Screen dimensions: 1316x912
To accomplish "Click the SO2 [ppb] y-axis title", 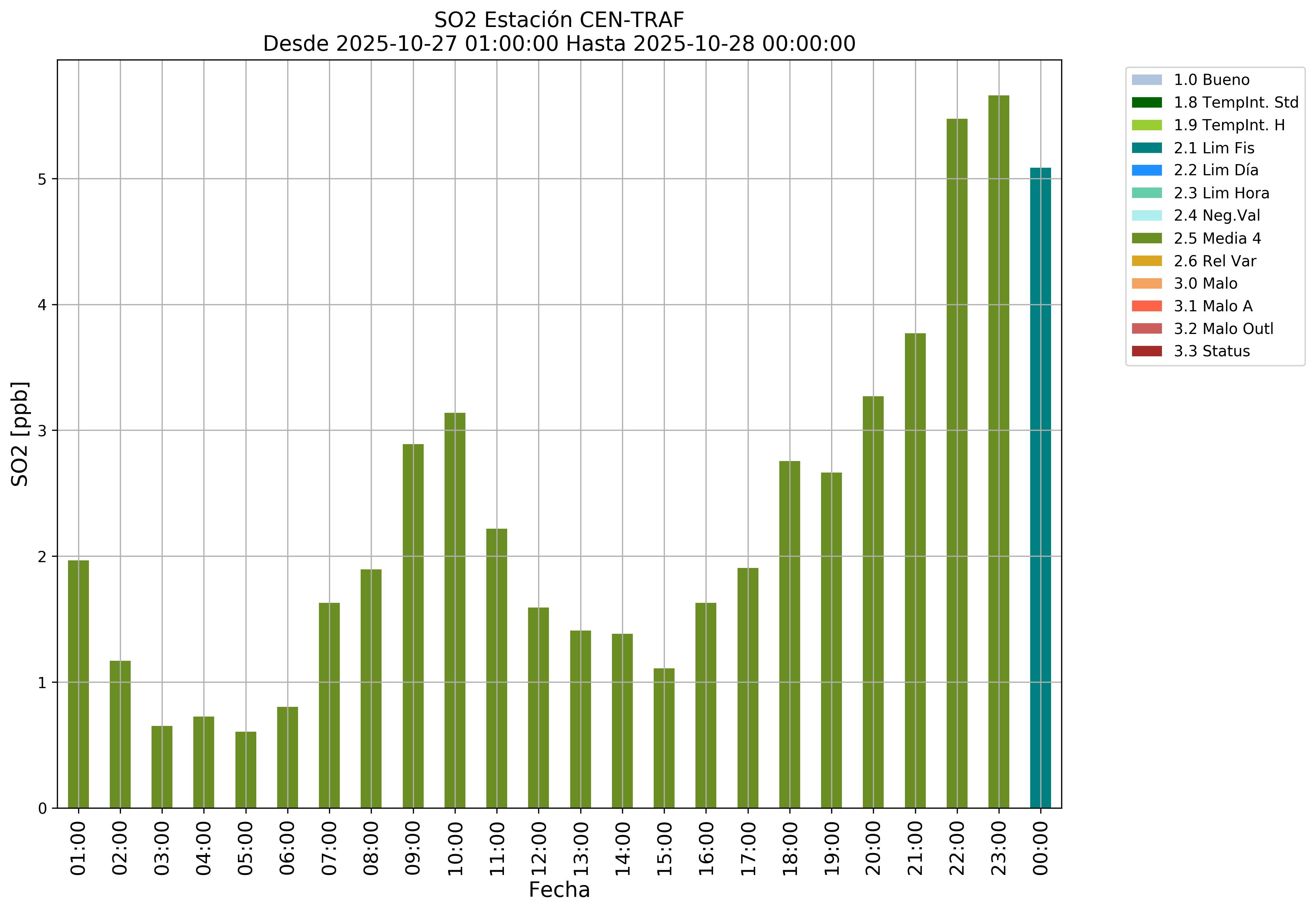I will tap(20, 434).
